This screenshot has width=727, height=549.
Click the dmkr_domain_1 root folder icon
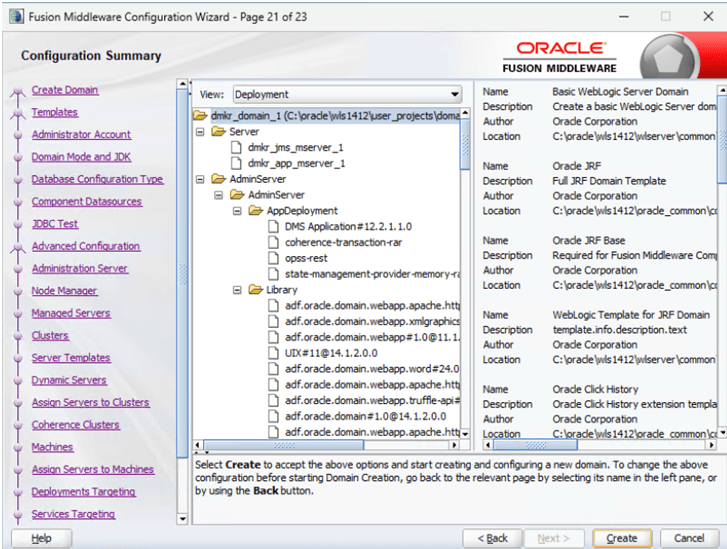200,115
